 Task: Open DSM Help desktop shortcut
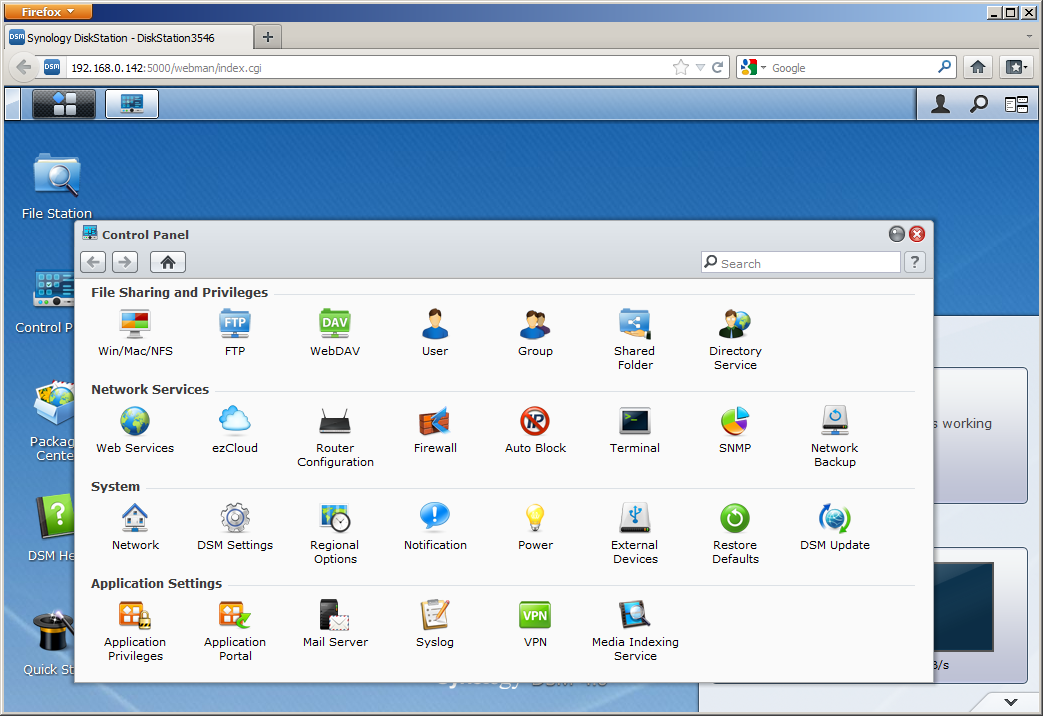click(x=52, y=528)
